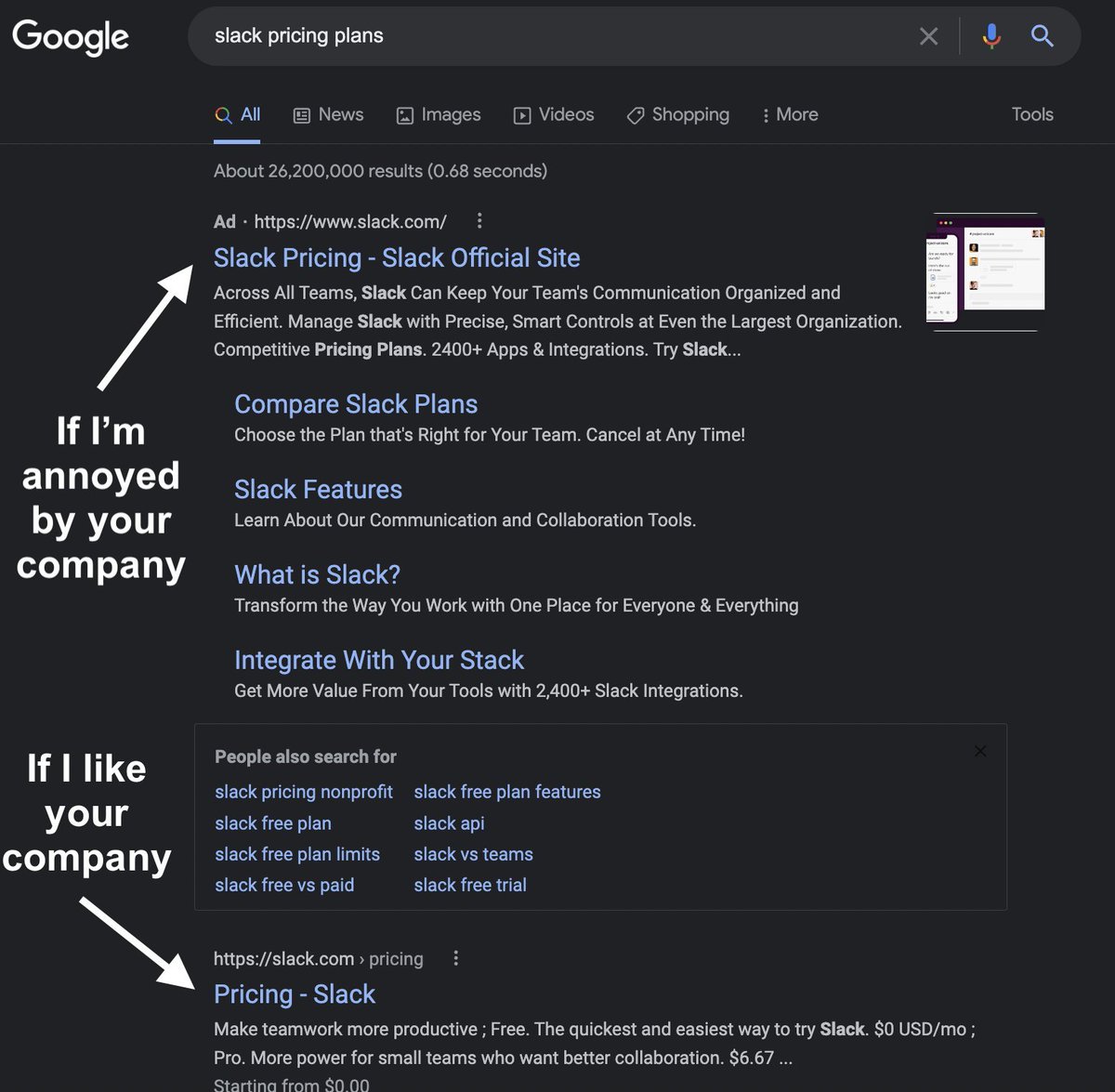Switch to the News tab

328,115
